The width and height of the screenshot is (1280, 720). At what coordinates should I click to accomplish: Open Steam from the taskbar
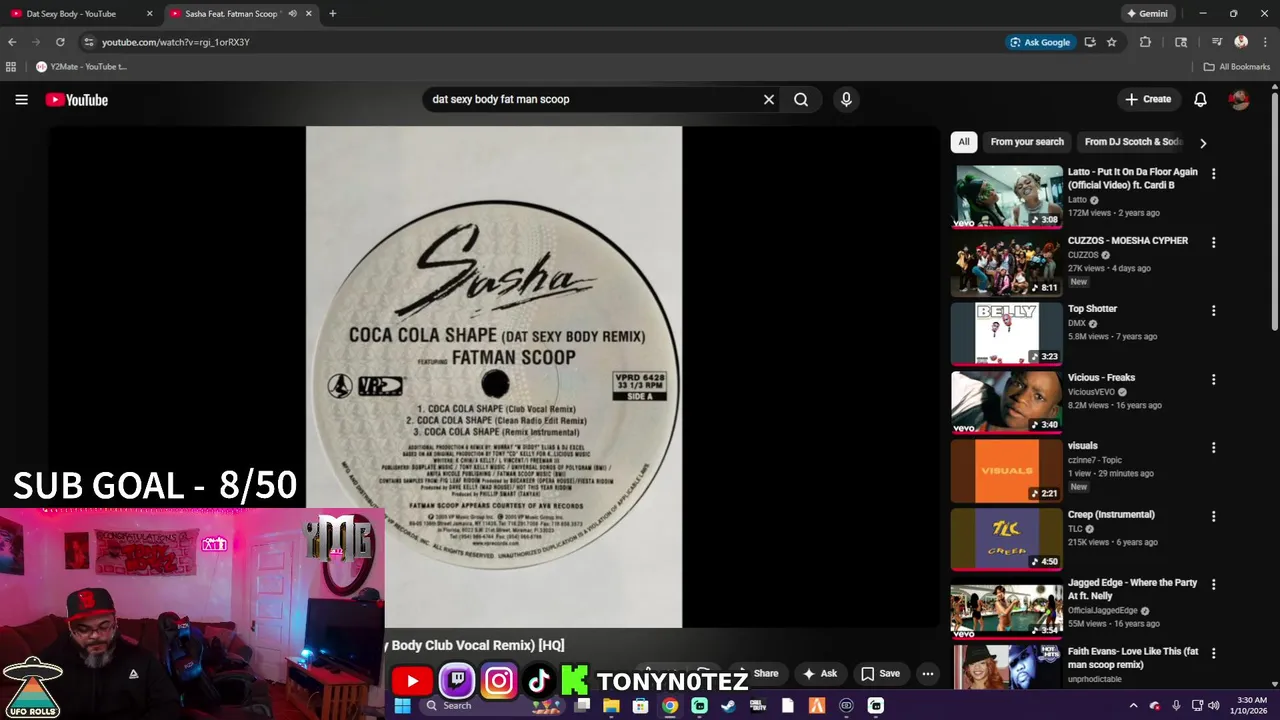pyautogui.click(x=729, y=705)
